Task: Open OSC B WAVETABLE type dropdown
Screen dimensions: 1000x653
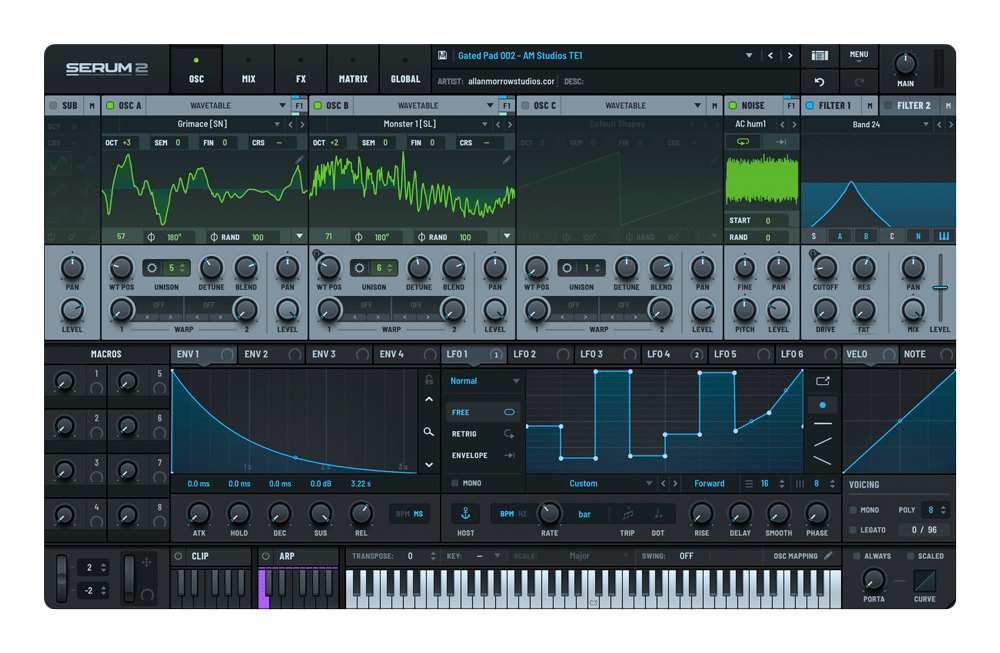Action: click(490, 106)
